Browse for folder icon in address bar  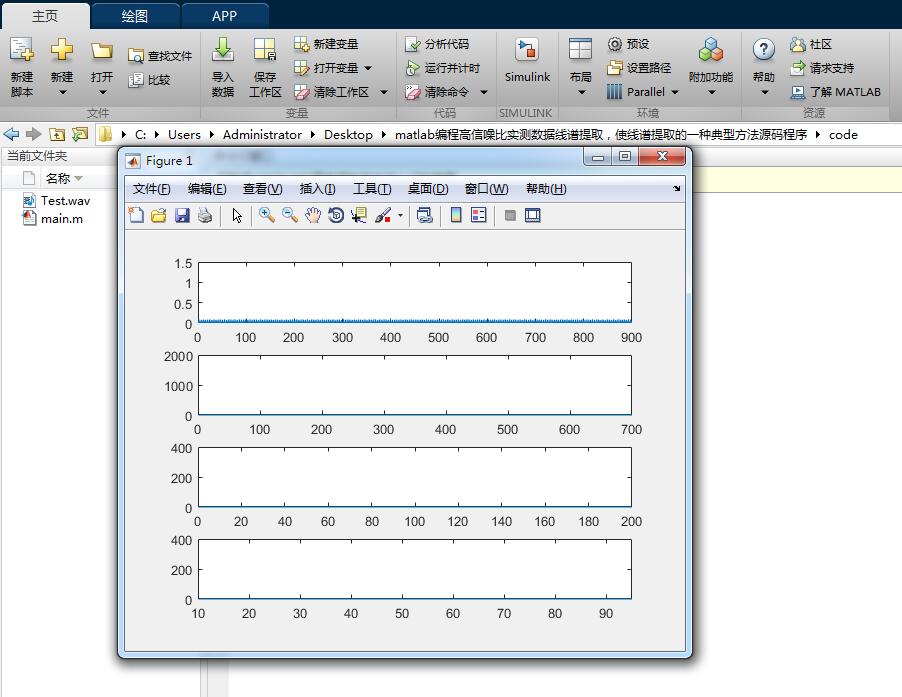tap(80, 135)
